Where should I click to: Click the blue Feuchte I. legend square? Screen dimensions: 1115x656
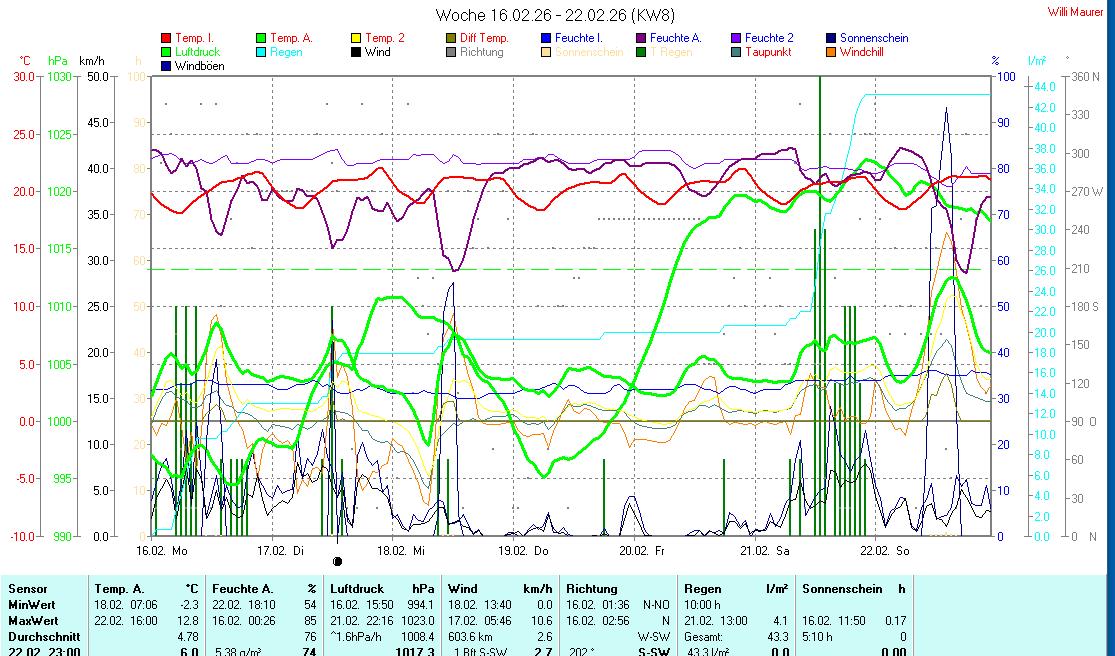[546, 38]
